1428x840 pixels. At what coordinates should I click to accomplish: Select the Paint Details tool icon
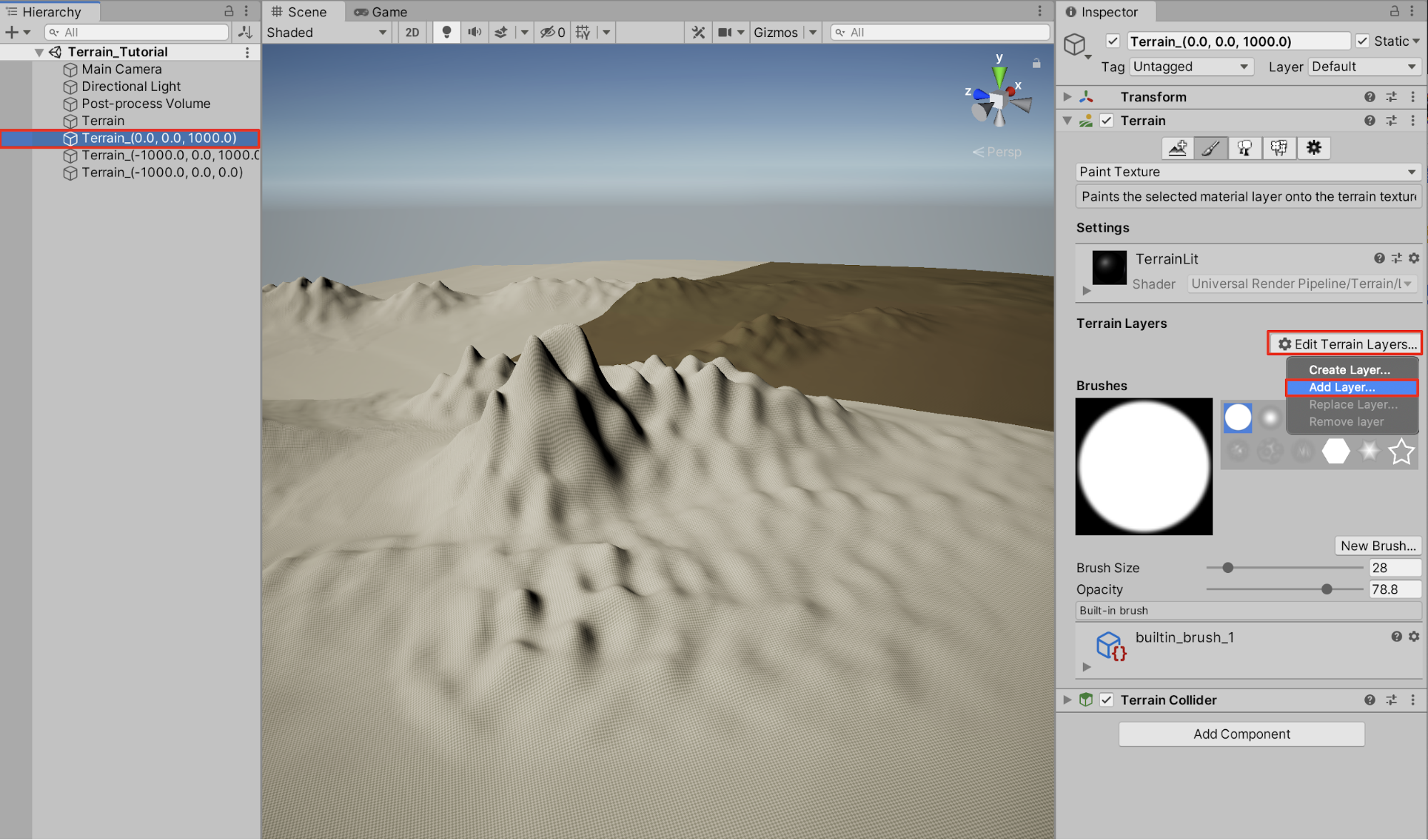(1279, 148)
